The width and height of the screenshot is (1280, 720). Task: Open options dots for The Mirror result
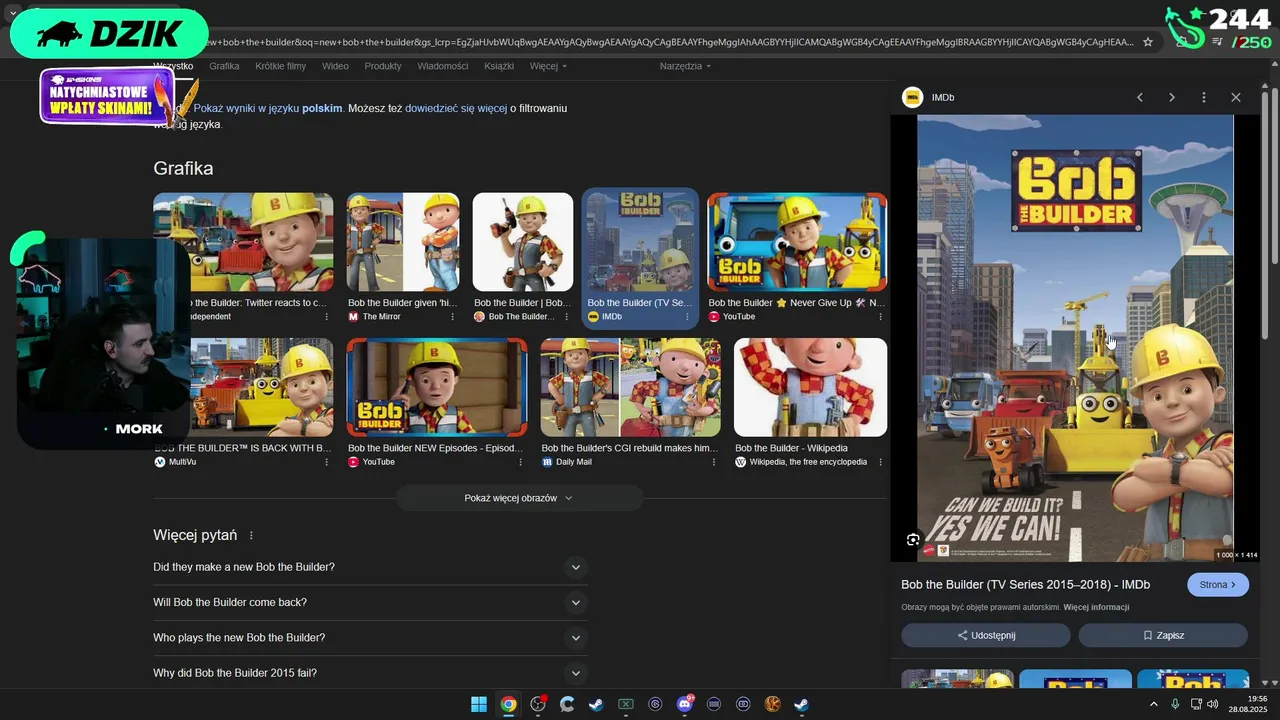(452, 317)
